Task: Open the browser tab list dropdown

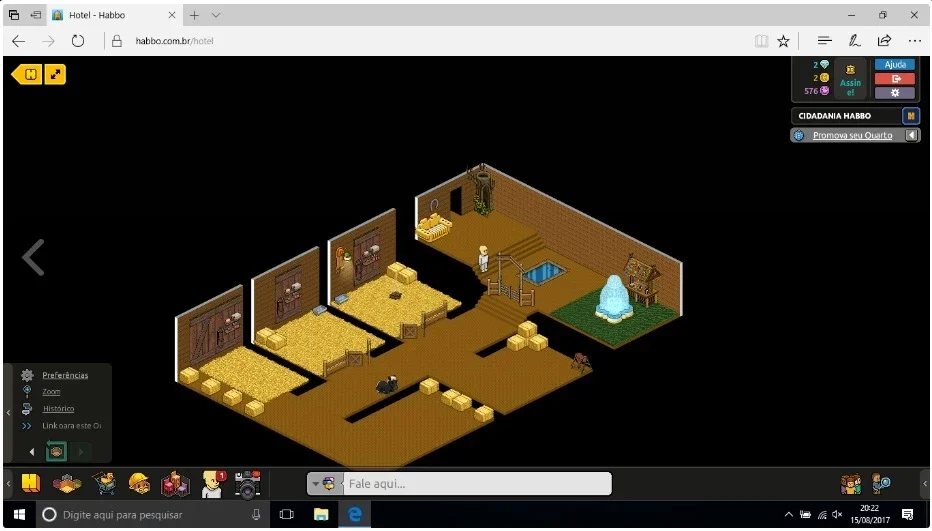Action: point(216,15)
